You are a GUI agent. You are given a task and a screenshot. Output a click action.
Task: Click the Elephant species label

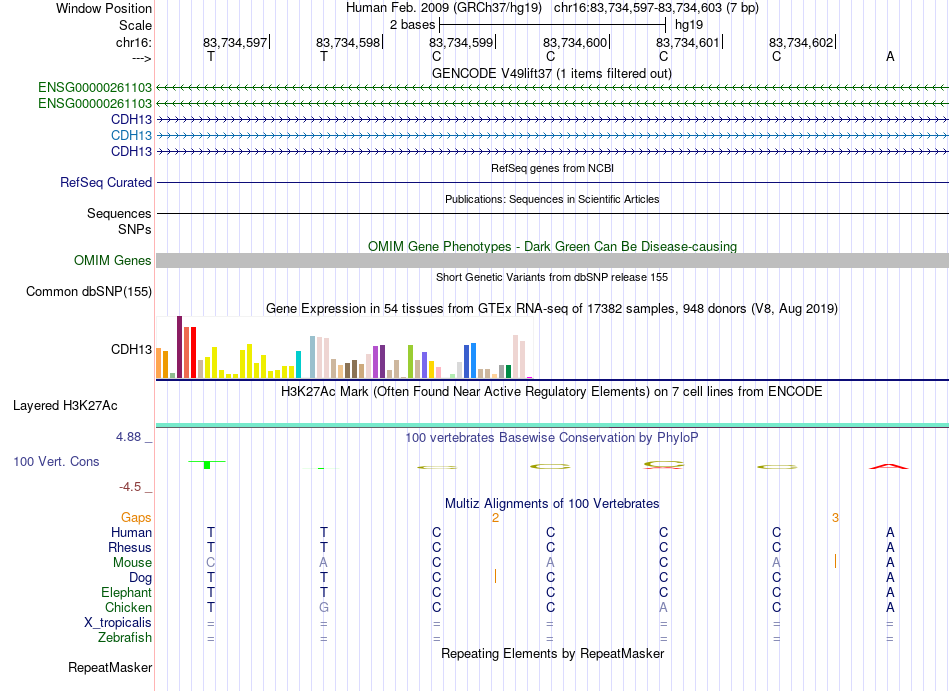click(x=126, y=592)
